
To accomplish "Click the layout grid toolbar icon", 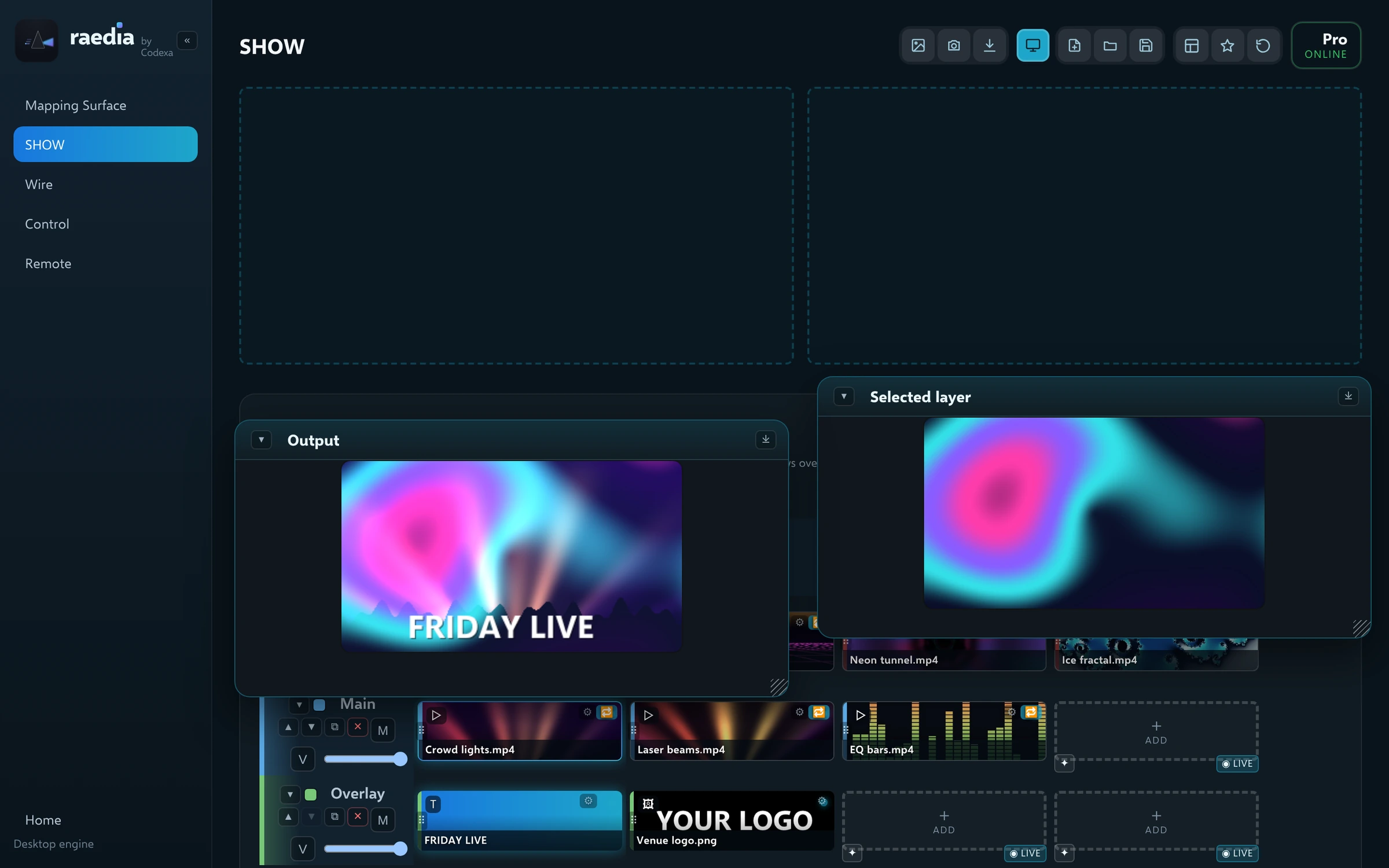I will (1192, 45).
